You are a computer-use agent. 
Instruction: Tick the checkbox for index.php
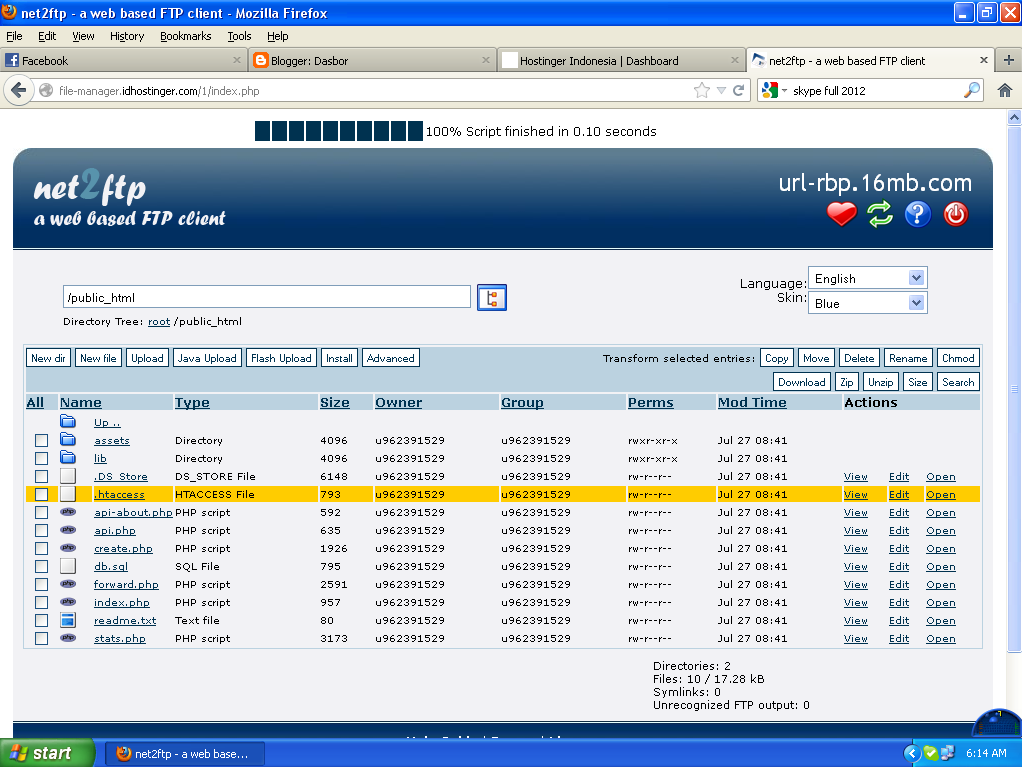[x=41, y=603]
